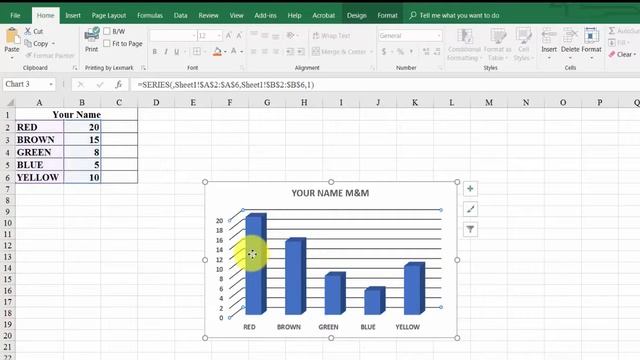Click the Select All corner triangle
This screenshot has height=360, width=640.
pos(10,102)
